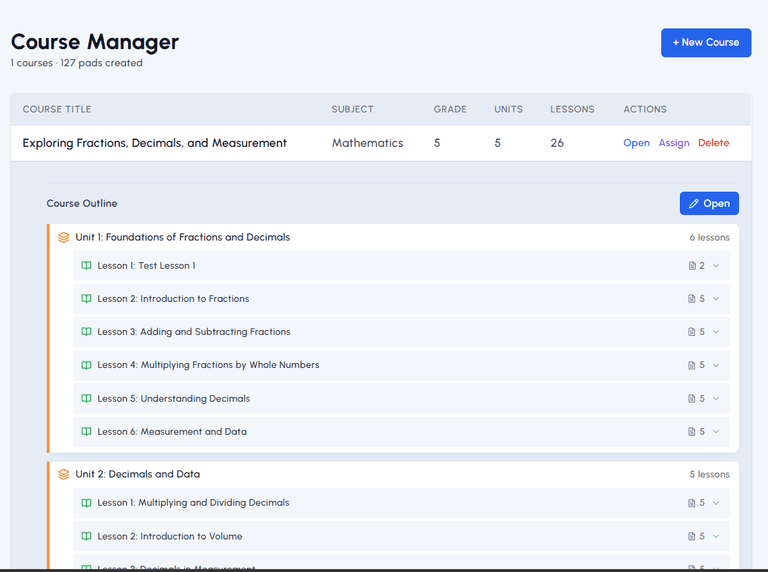Image resolution: width=768 pixels, height=572 pixels.
Task: Click the Unit 2 stacked layers icon
Action: click(x=64, y=475)
